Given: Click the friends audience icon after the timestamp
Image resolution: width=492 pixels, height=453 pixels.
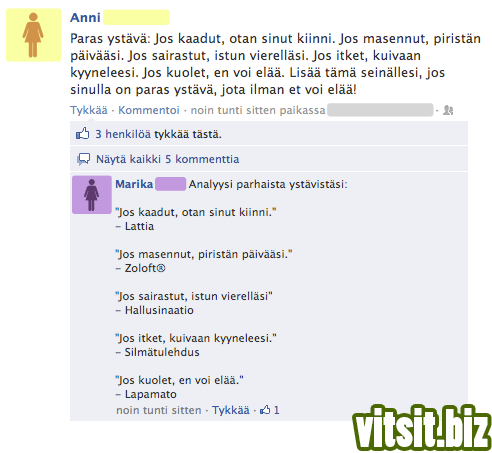Looking at the screenshot, I should [448, 110].
